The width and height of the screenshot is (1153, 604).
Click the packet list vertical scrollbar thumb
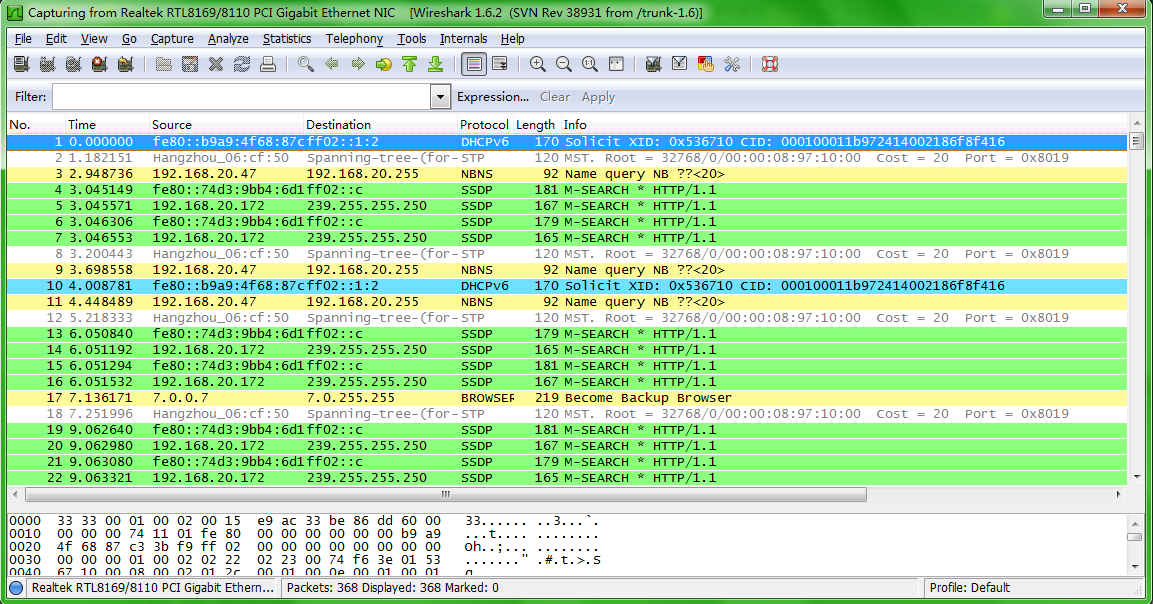point(1136,141)
